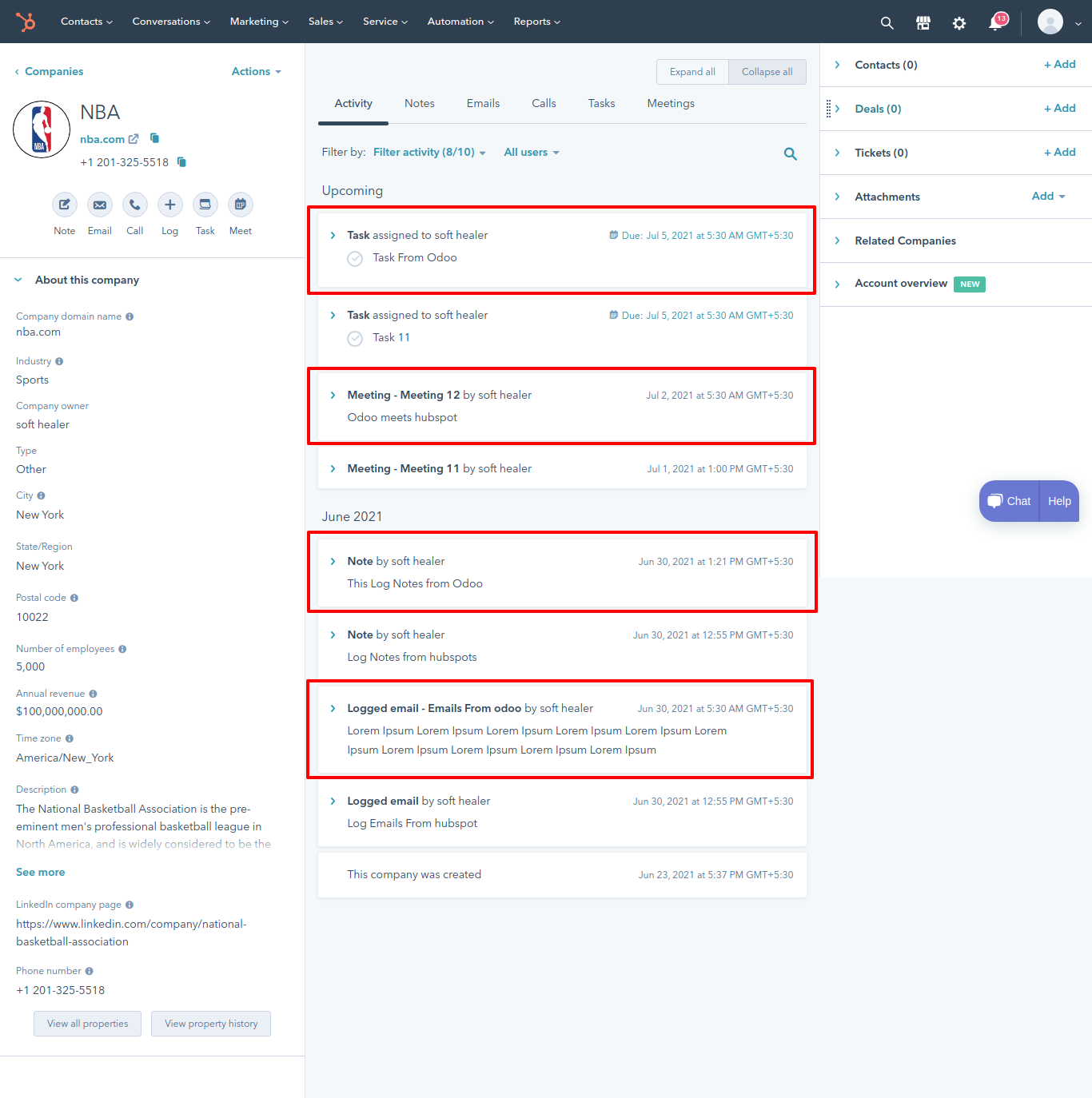Expand the Related Companies section
This screenshot has height=1098, width=1092.
coord(837,241)
